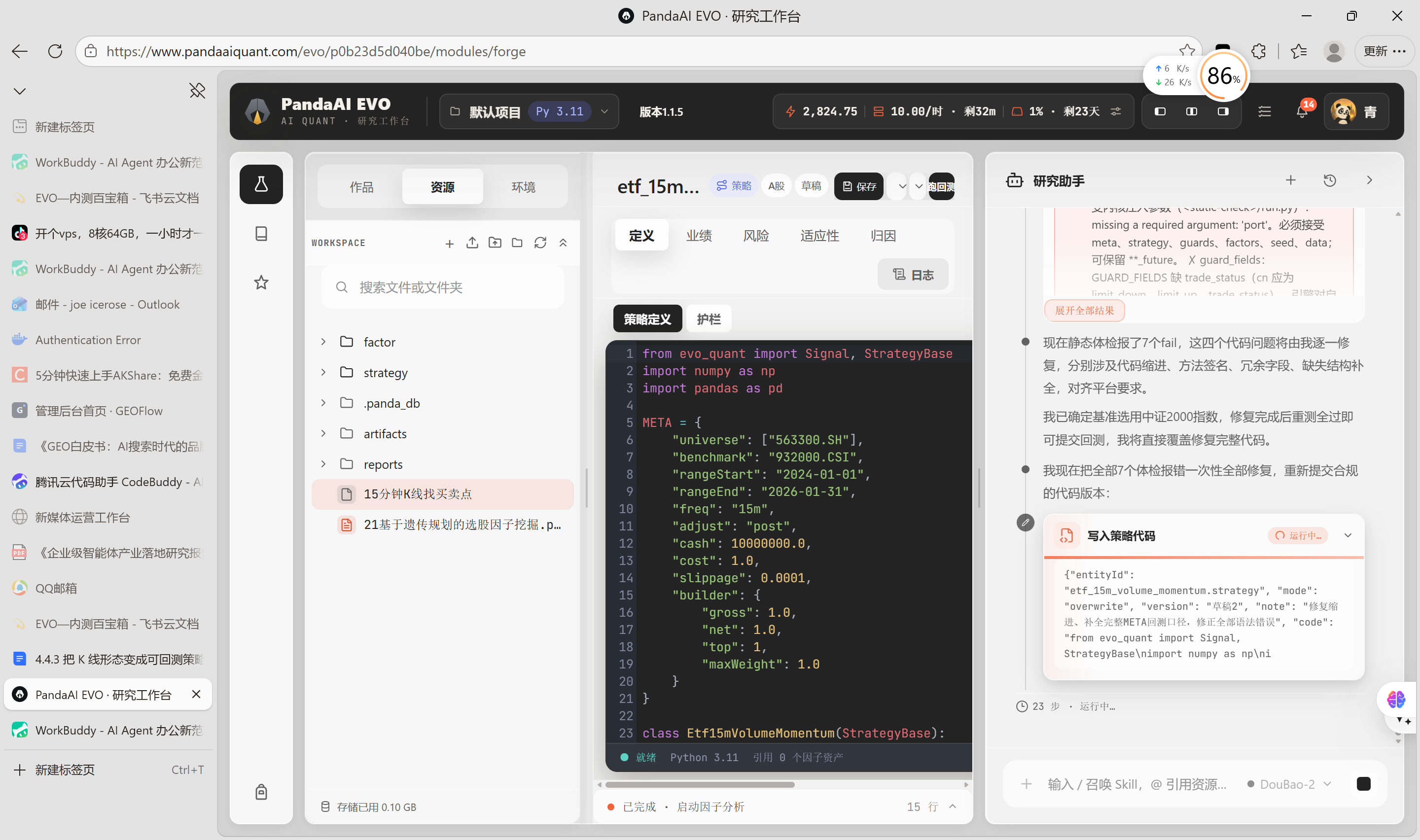Click the upload file icon in WORKSPACE
This screenshot has width=1420, height=840.
[x=472, y=243]
